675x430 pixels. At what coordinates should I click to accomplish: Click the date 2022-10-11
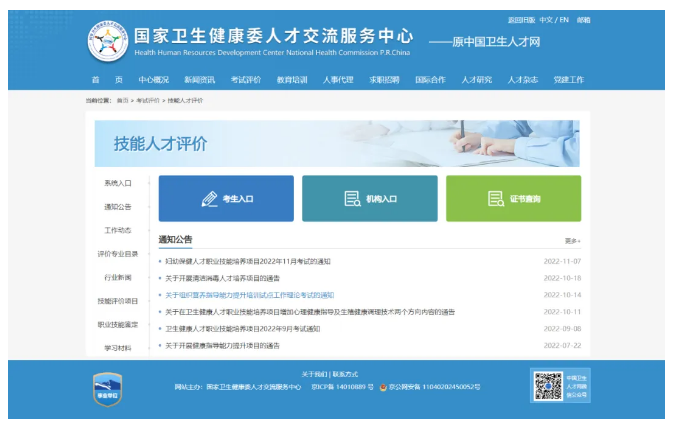(562, 312)
